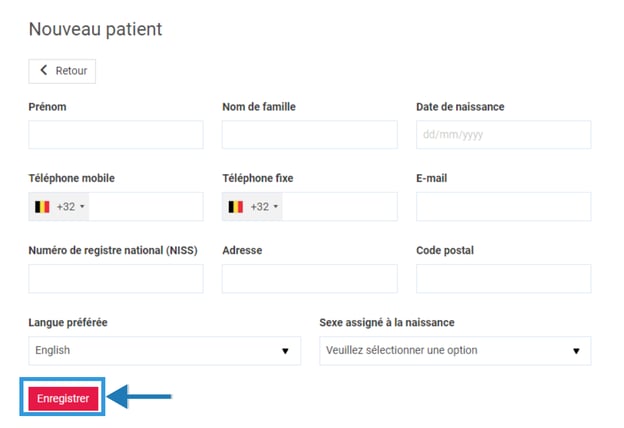The image size is (624, 428).
Task: Expand the Langue préférée dropdown
Action: (x=164, y=351)
